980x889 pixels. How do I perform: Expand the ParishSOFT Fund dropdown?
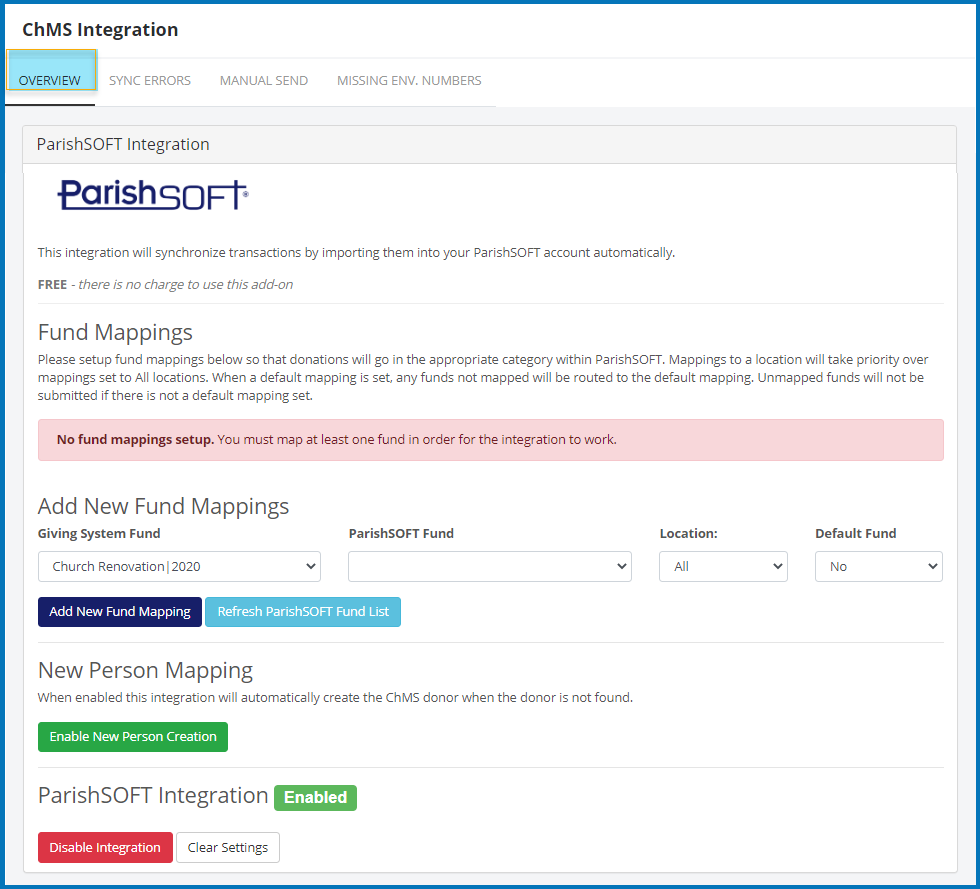[x=489, y=566]
